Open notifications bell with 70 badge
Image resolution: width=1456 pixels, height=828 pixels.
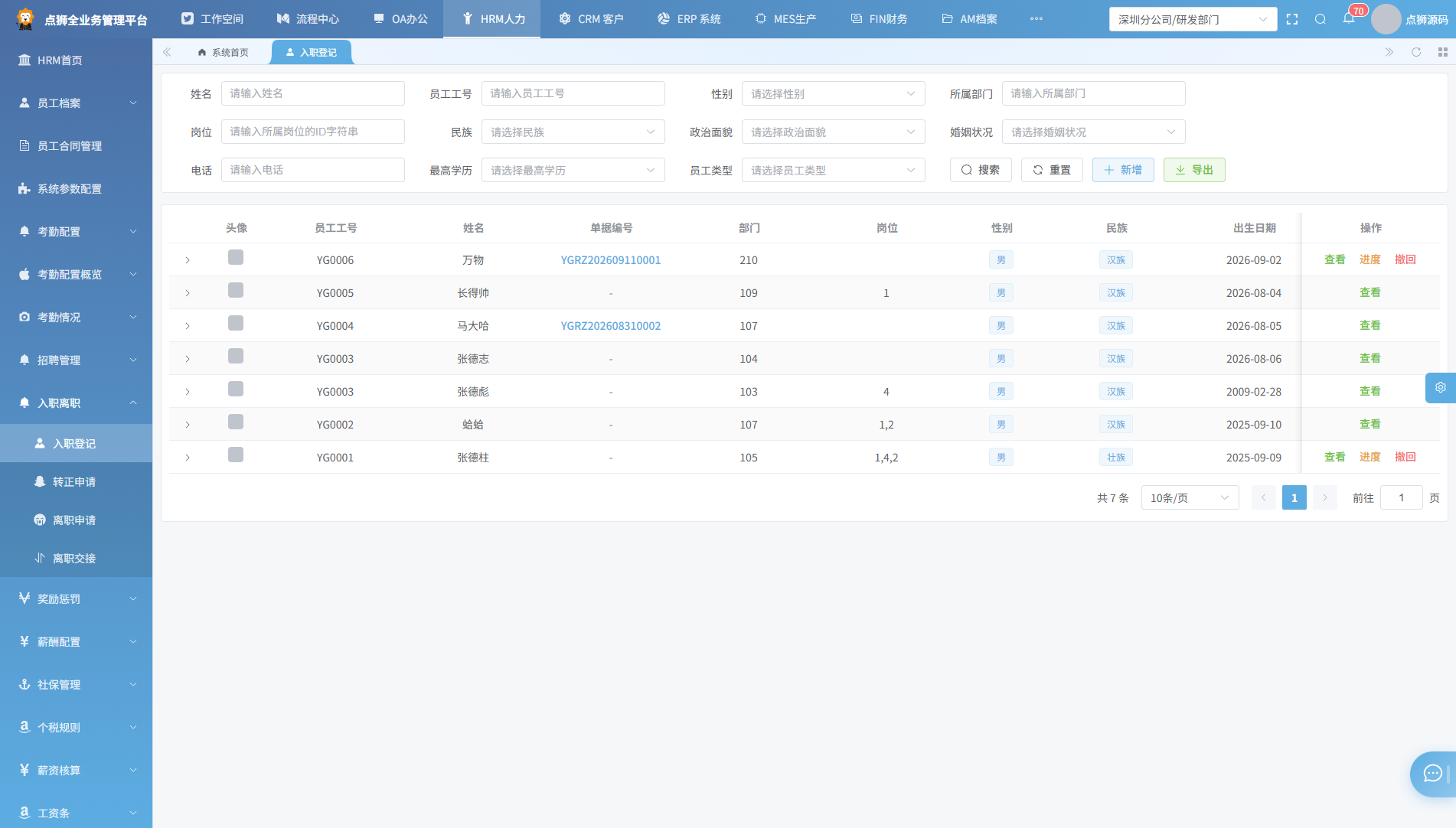point(1349,18)
